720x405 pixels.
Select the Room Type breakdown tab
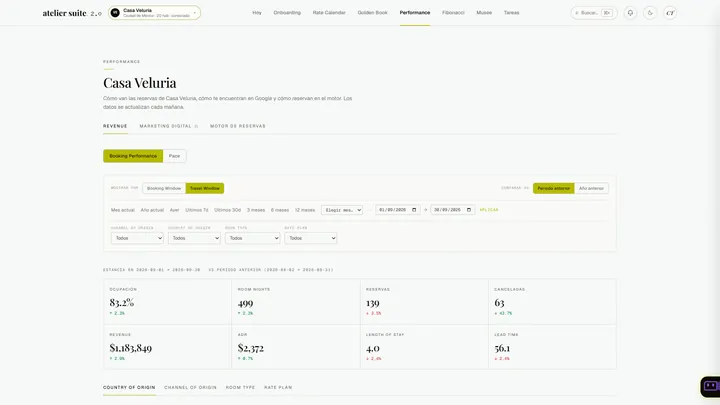240,388
